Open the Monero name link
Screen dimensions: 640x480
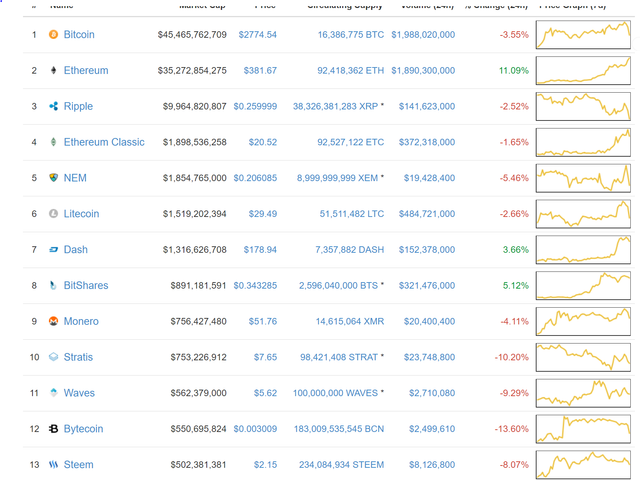[81, 321]
